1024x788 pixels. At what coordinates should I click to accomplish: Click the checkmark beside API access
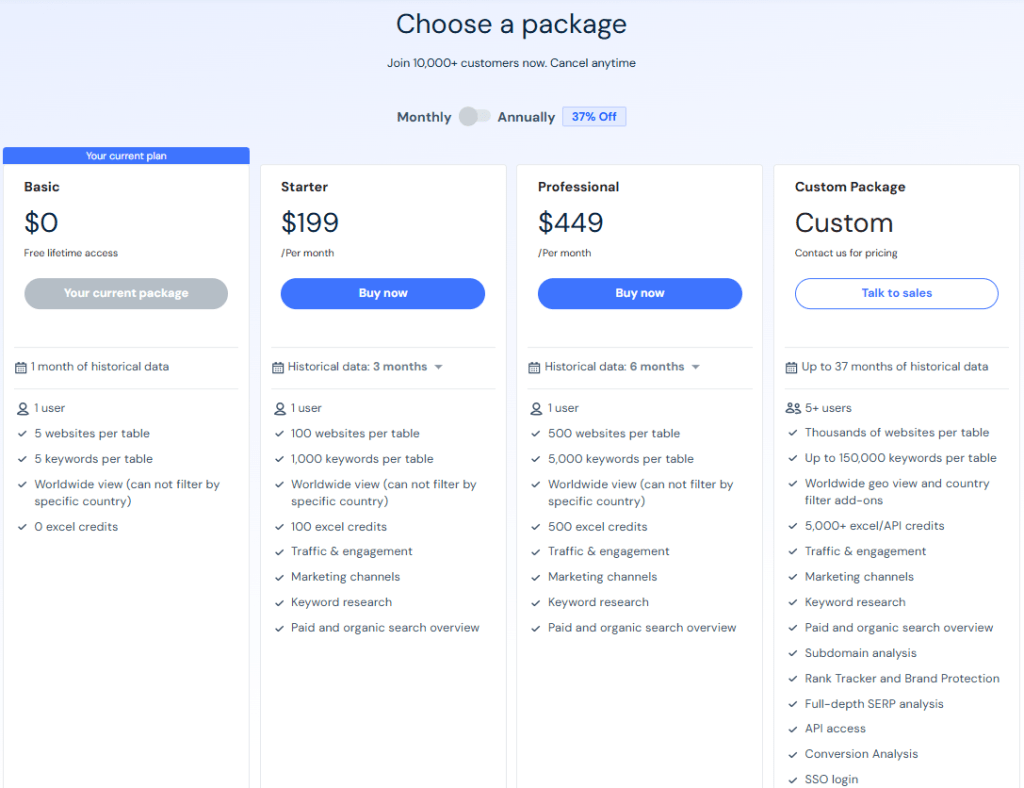tap(792, 728)
